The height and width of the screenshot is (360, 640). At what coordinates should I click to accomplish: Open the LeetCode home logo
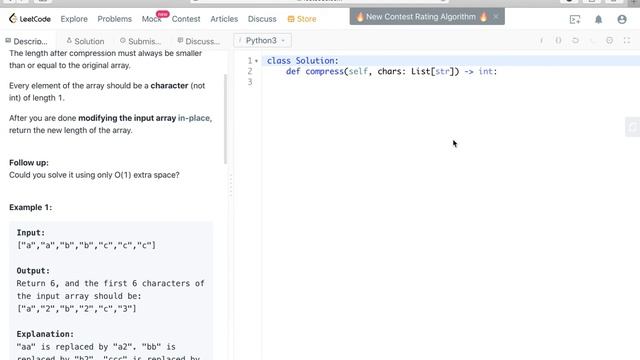(x=30, y=19)
